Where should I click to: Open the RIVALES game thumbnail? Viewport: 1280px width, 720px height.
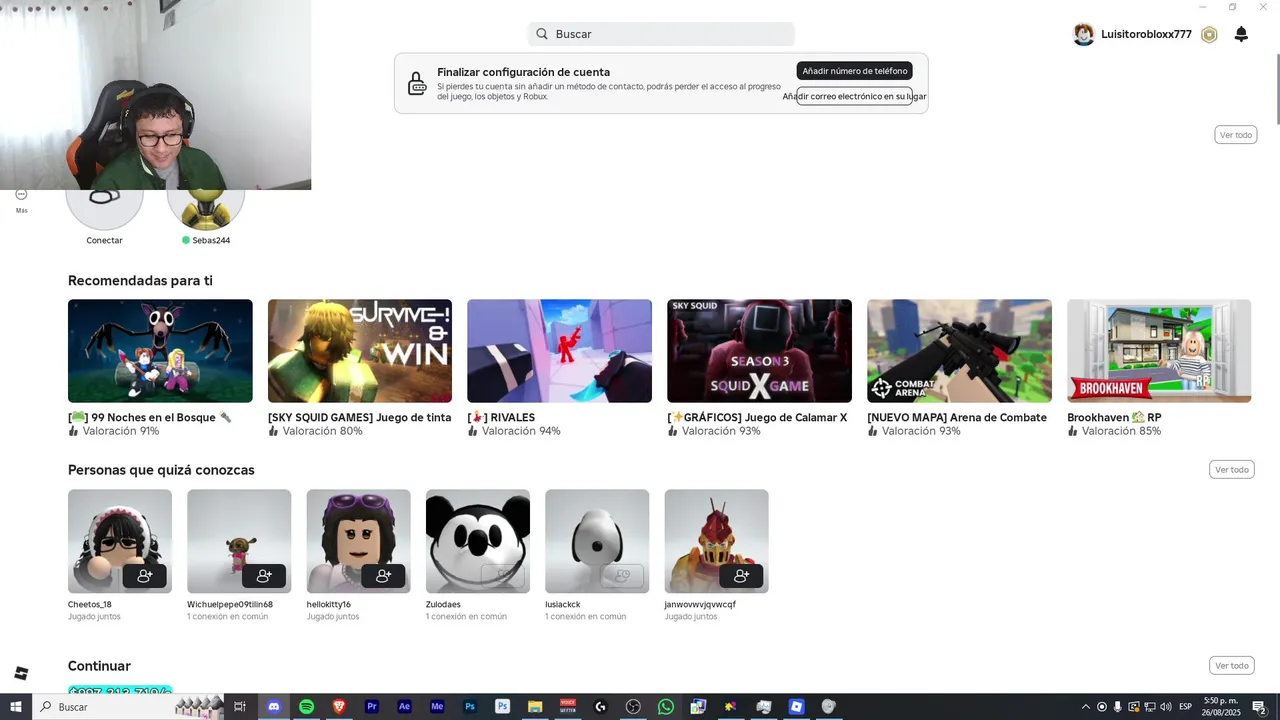tap(559, 351)
